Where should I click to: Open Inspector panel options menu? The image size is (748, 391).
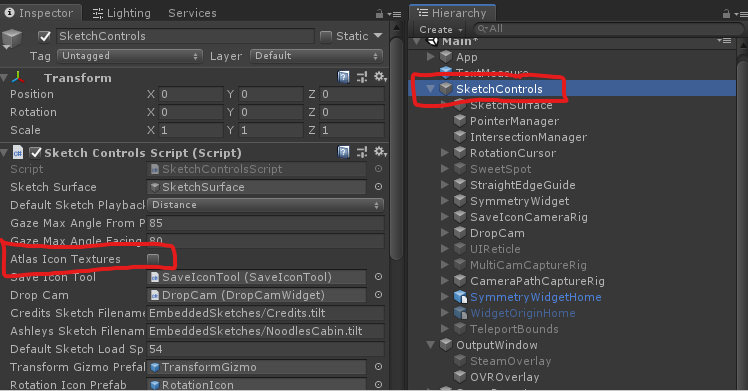pyautogui.click(x=394, y=14)
